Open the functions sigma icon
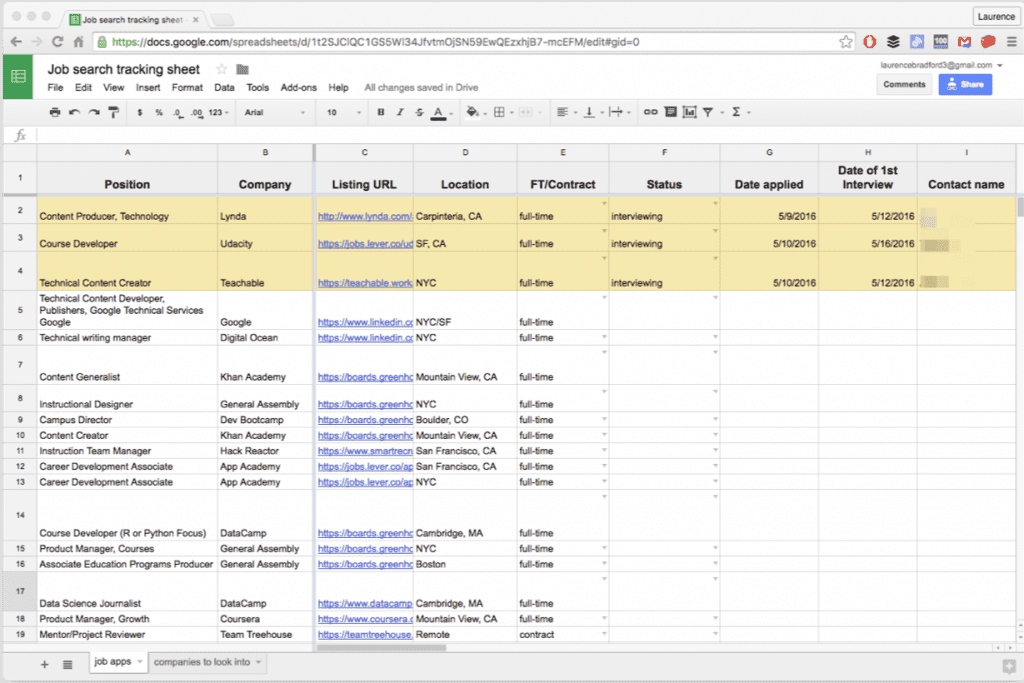Screen dimensions: 1024x683 pyautogui.click(x=736, y=112)
